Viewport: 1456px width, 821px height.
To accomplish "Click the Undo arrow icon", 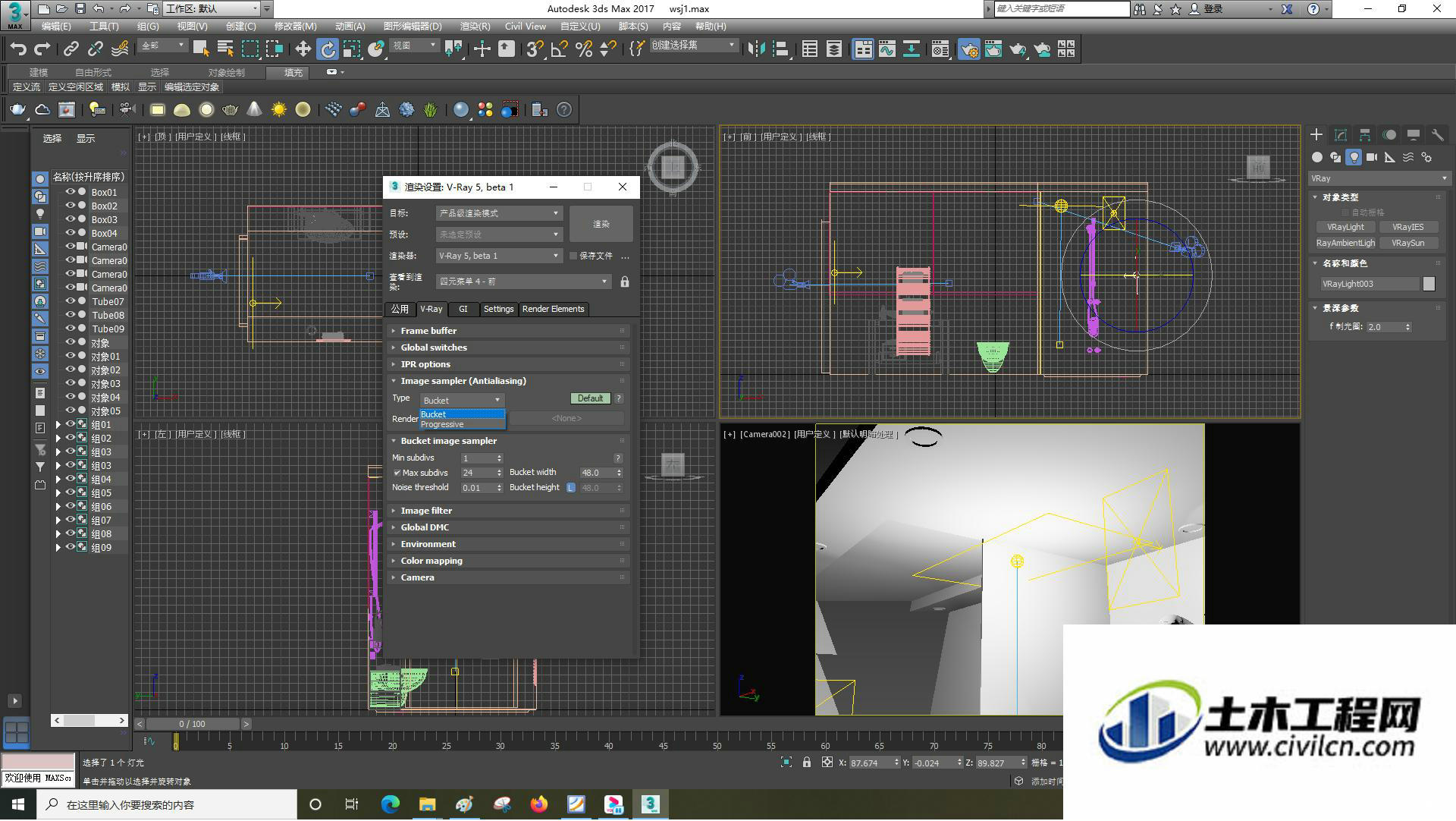I will click(x=18, y=49).
